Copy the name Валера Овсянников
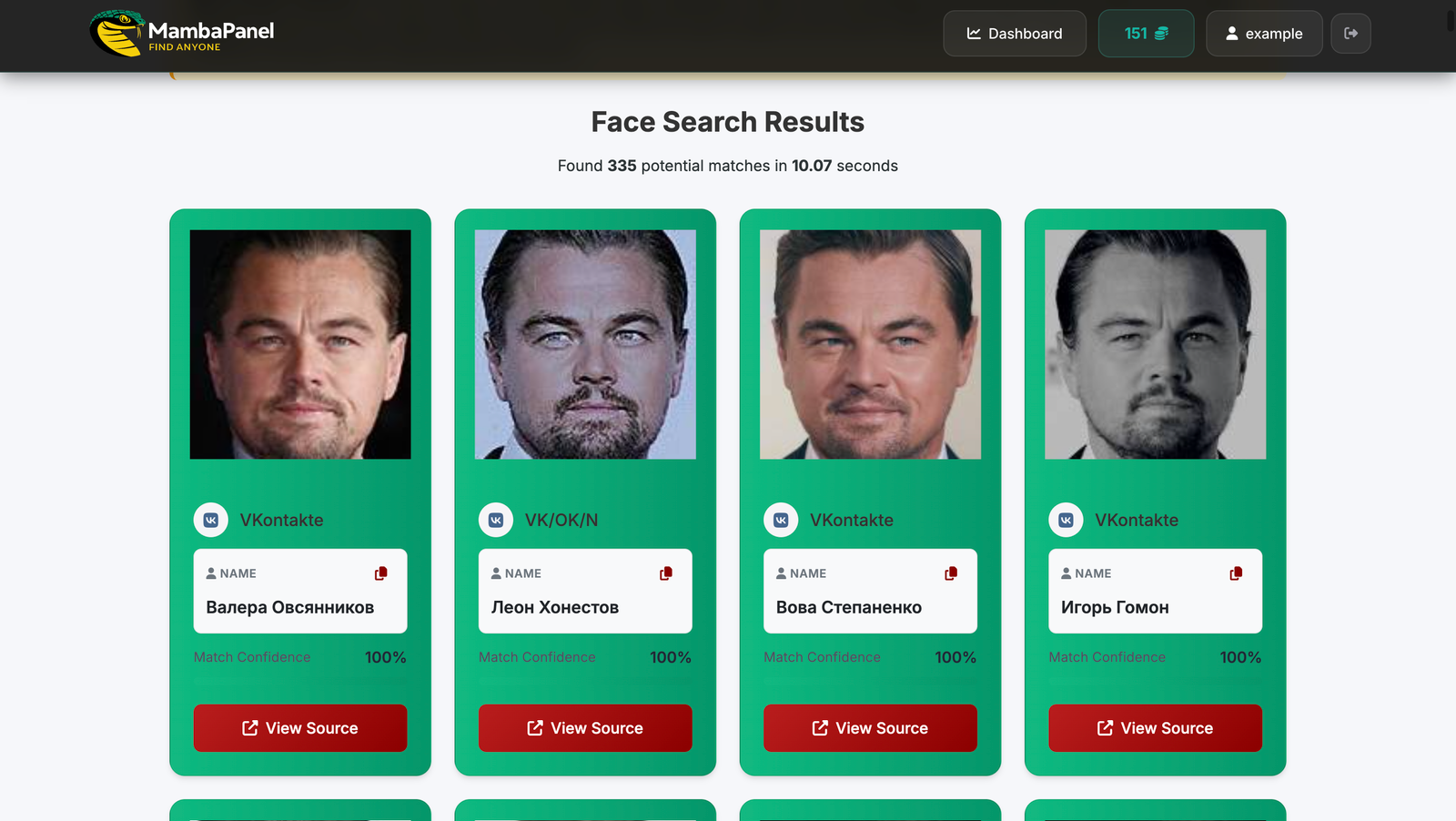The image size is (1456, 821). tap(380, 573)
